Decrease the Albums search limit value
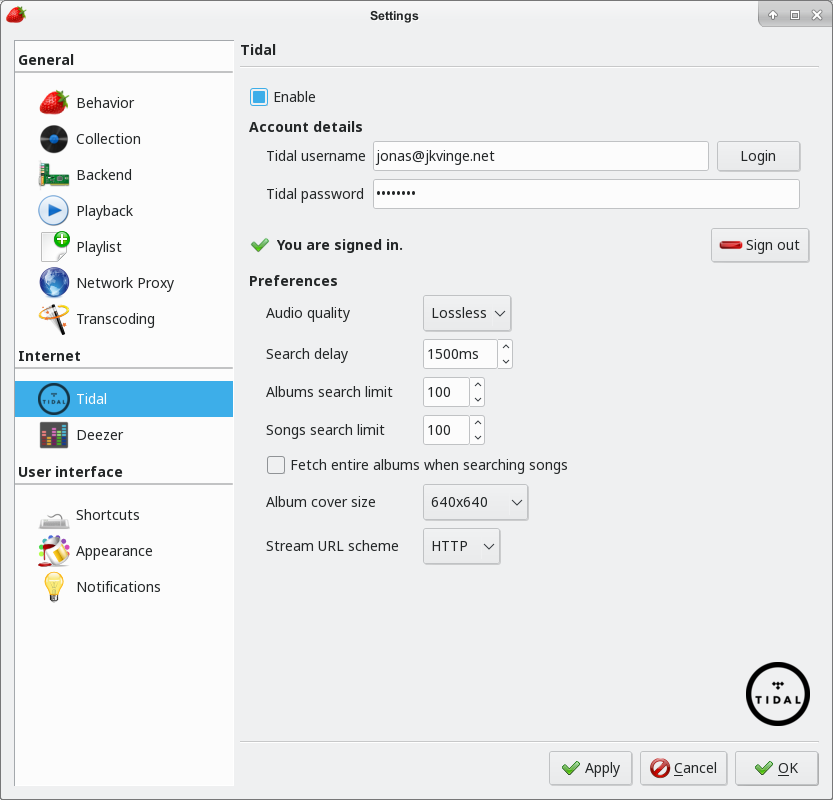This screenshot has width=833, height=800. 478,399
